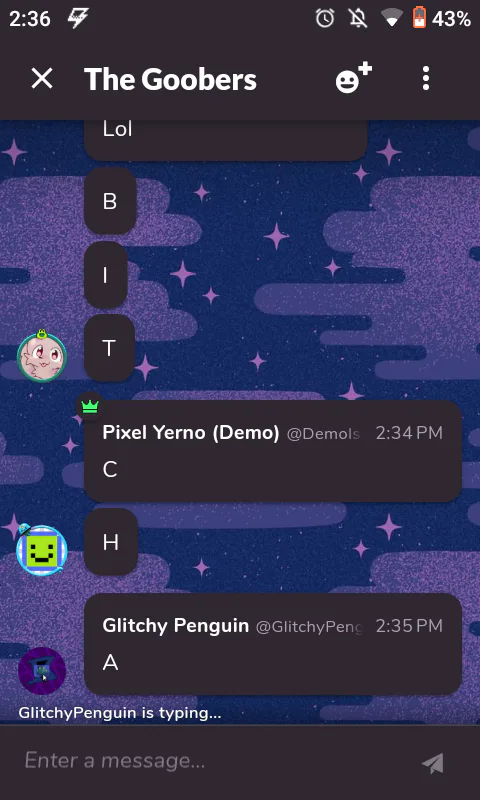Screen dimensions: 480x800
Task: Tap the Wi-Fi signal status icon
Action: coord(391,19)
